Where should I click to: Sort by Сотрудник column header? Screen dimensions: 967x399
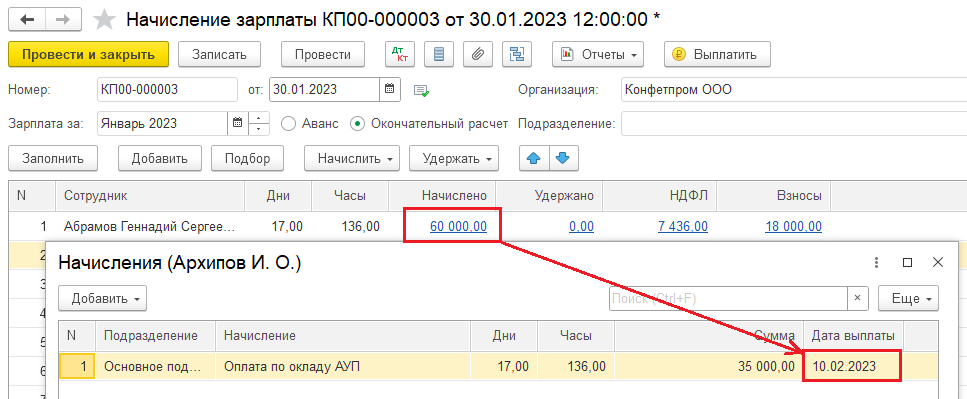pos(150,196)
